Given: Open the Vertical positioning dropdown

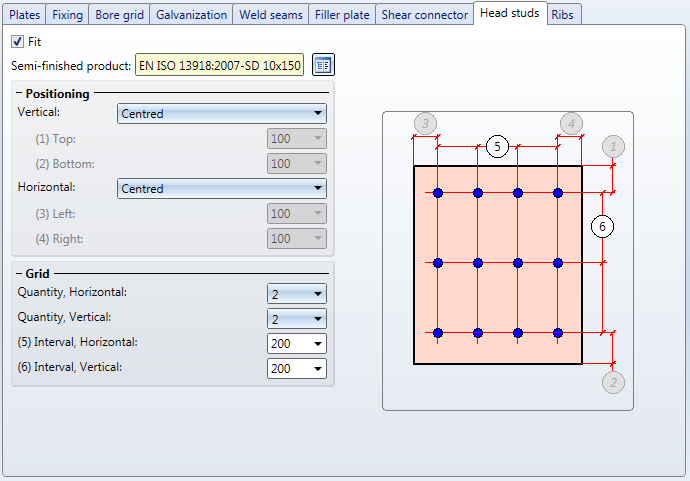Looking at the screenshot, I should click(221, 114).
